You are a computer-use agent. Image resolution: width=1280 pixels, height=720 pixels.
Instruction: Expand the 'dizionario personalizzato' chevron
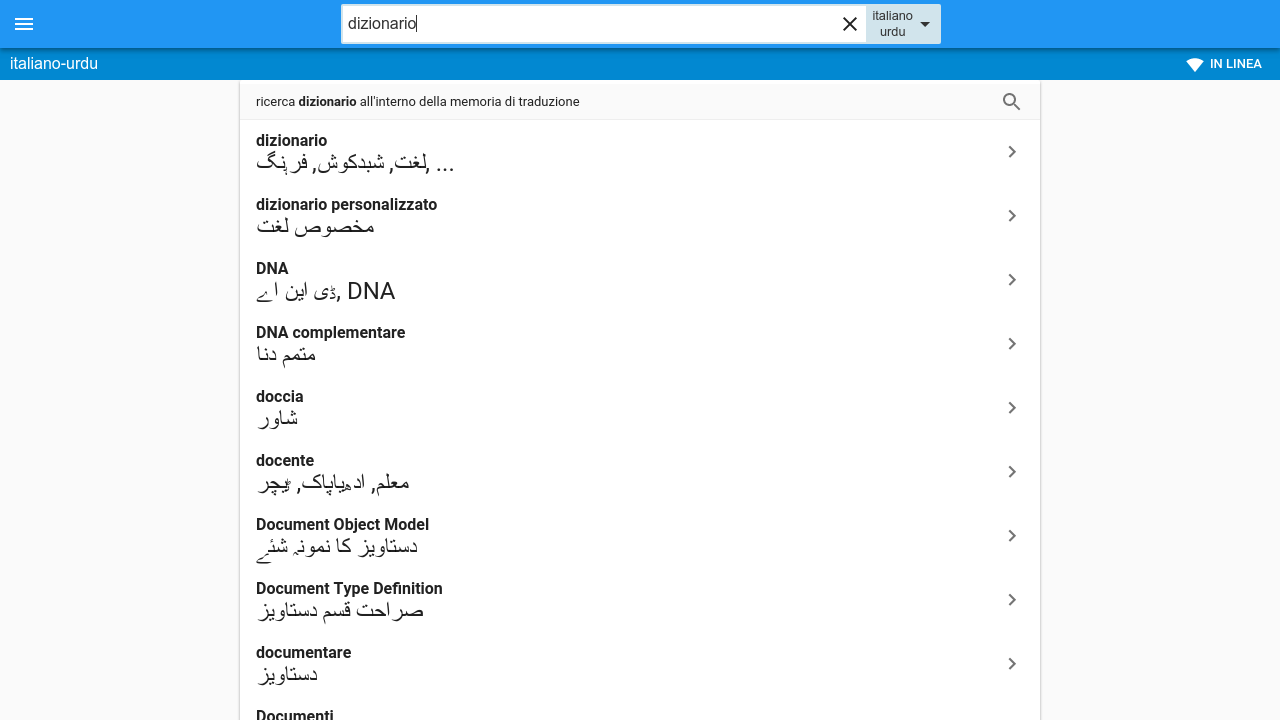coord(1012,216)
